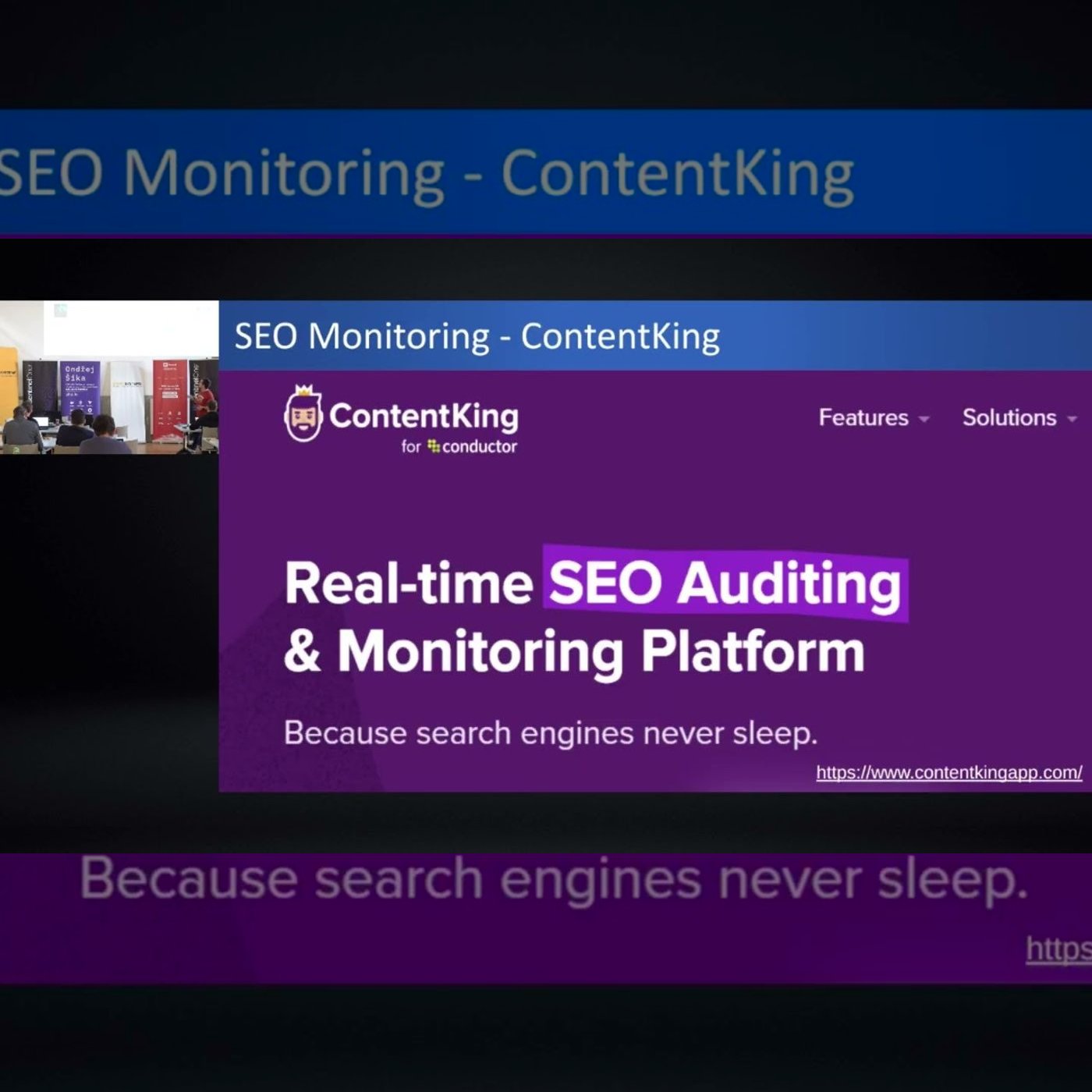Open the contentkingapp.com link on the slide

point(949,772)
